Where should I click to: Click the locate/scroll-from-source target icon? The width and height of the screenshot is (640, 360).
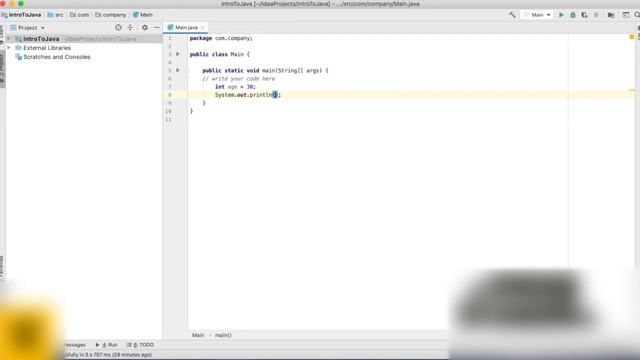(x=118, y=27)
